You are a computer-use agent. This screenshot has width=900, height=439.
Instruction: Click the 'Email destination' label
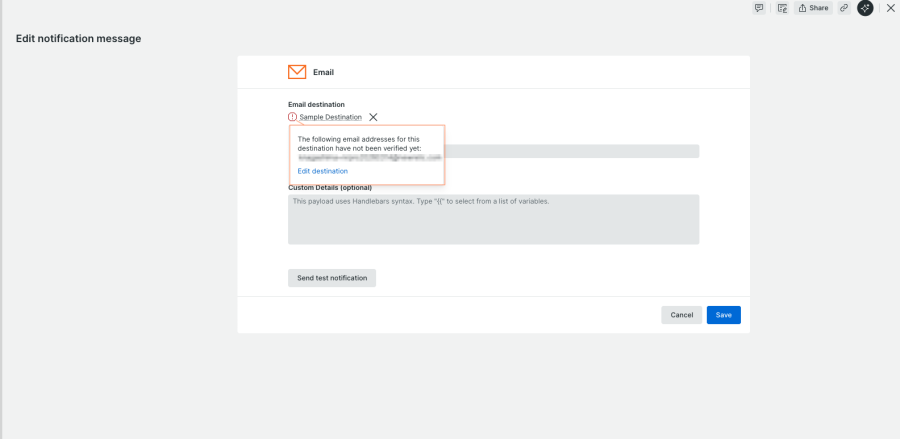pyautogui.click(x=316, y=104)
